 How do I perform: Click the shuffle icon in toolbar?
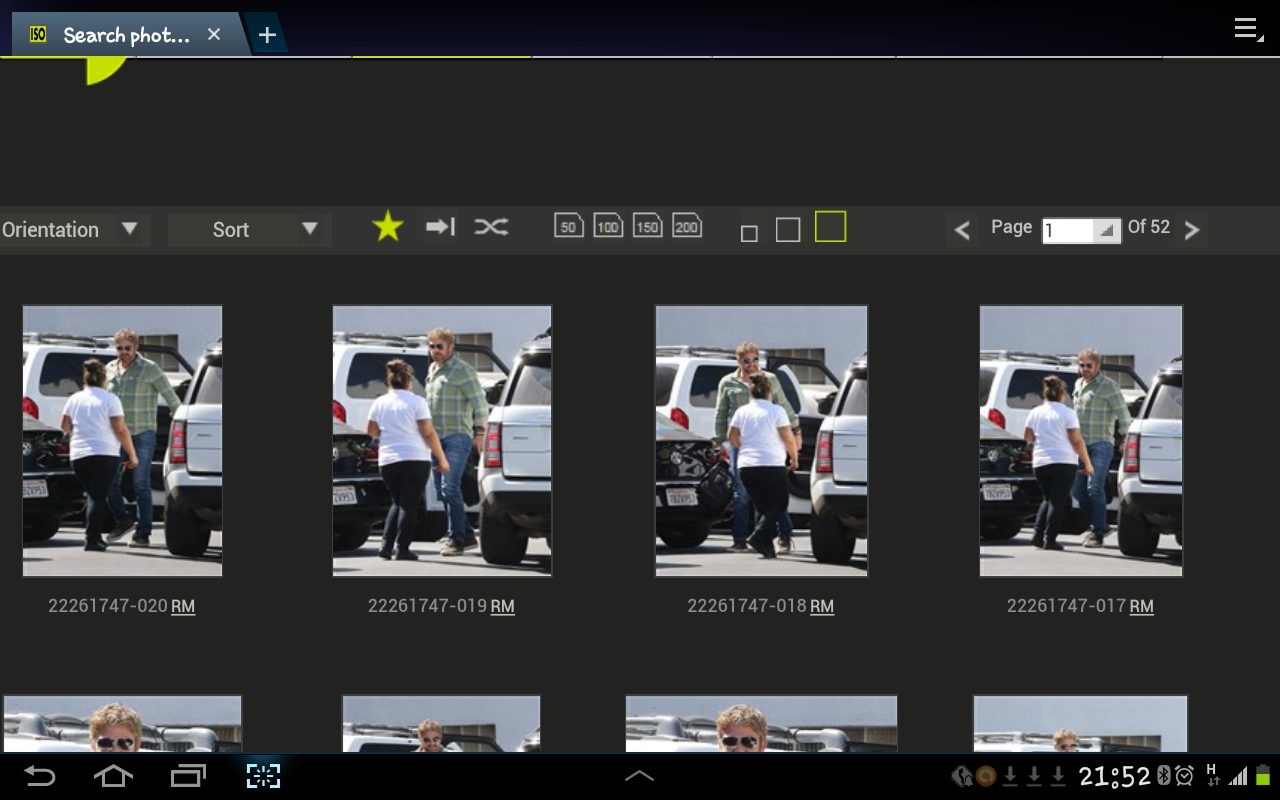pyautogui.click(x=491, y=227)
